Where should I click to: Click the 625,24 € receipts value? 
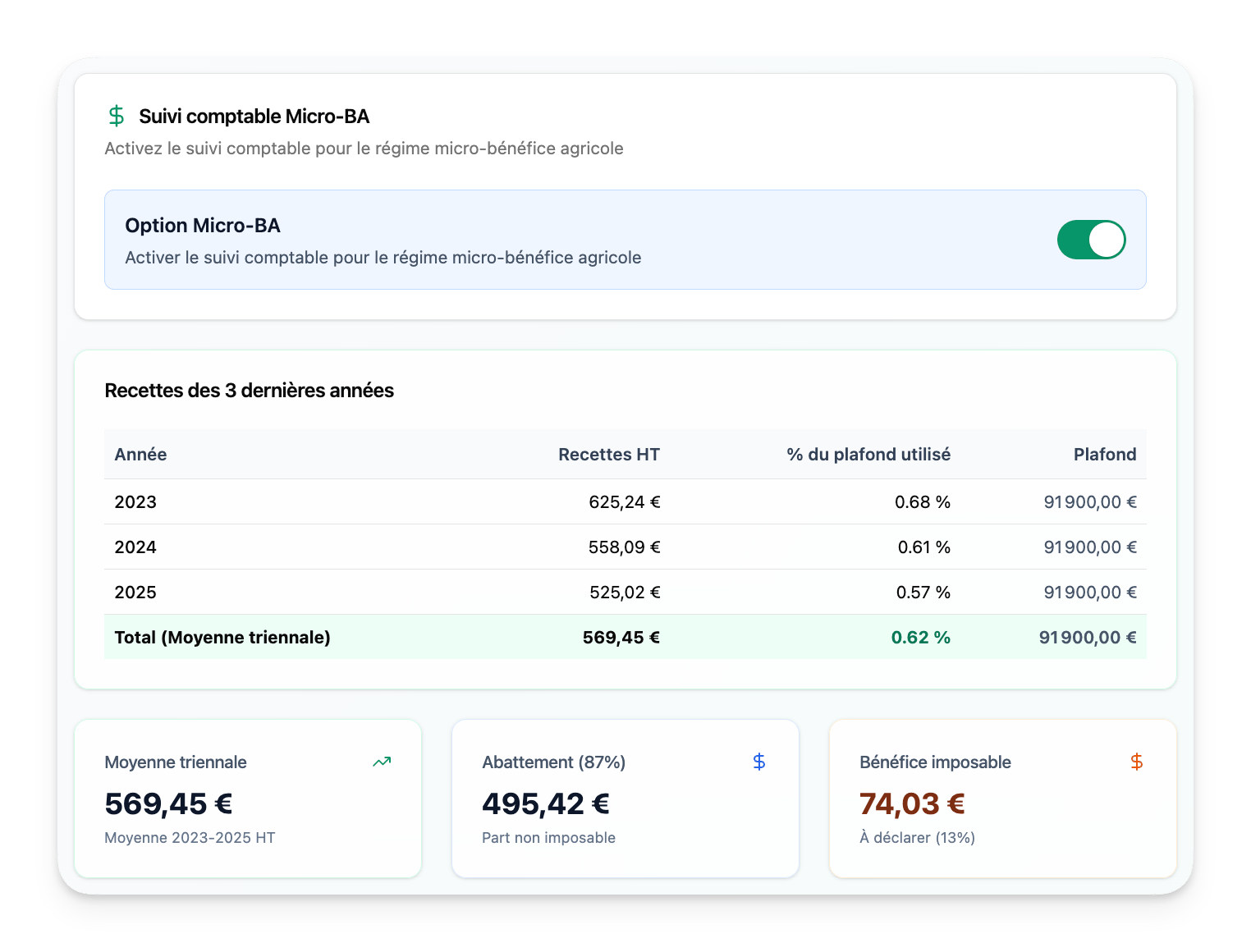tap(624, 502)
